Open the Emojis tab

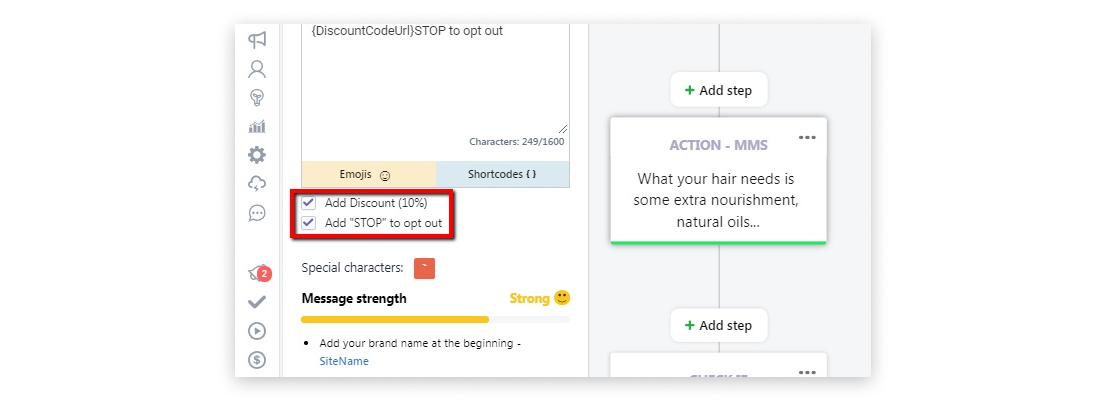click(369, 174)
